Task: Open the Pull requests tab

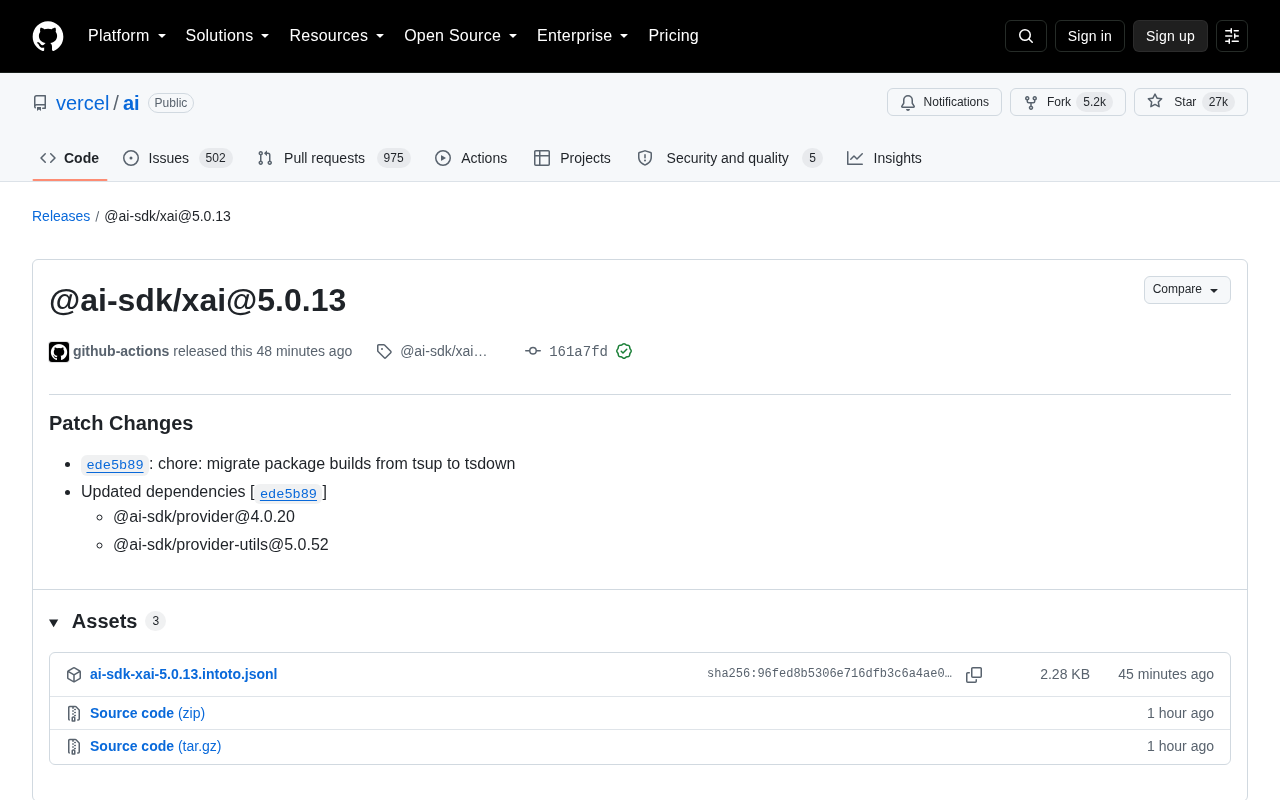Action: [x=333, y=158]
